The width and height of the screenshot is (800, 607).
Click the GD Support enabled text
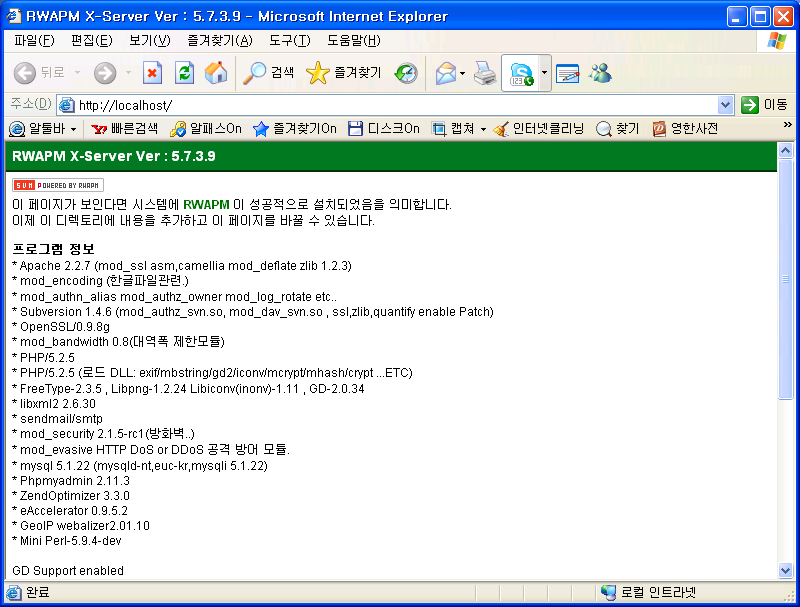coord(68,571)
